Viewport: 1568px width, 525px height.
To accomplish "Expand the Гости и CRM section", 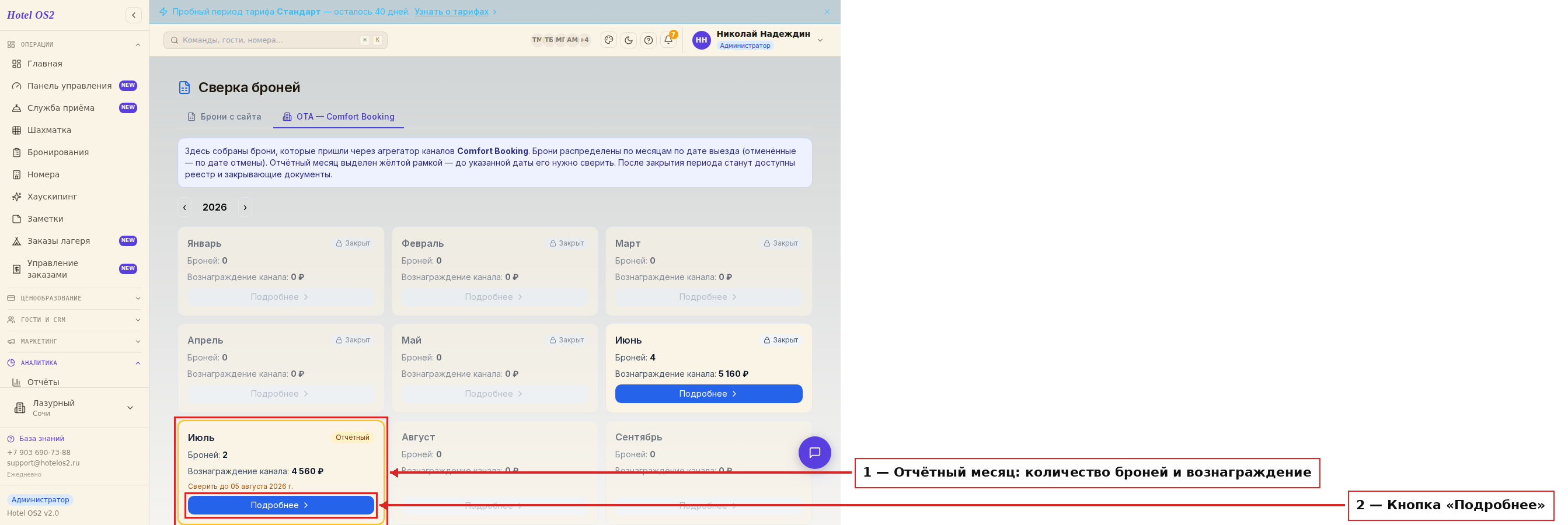I will 74,320.
